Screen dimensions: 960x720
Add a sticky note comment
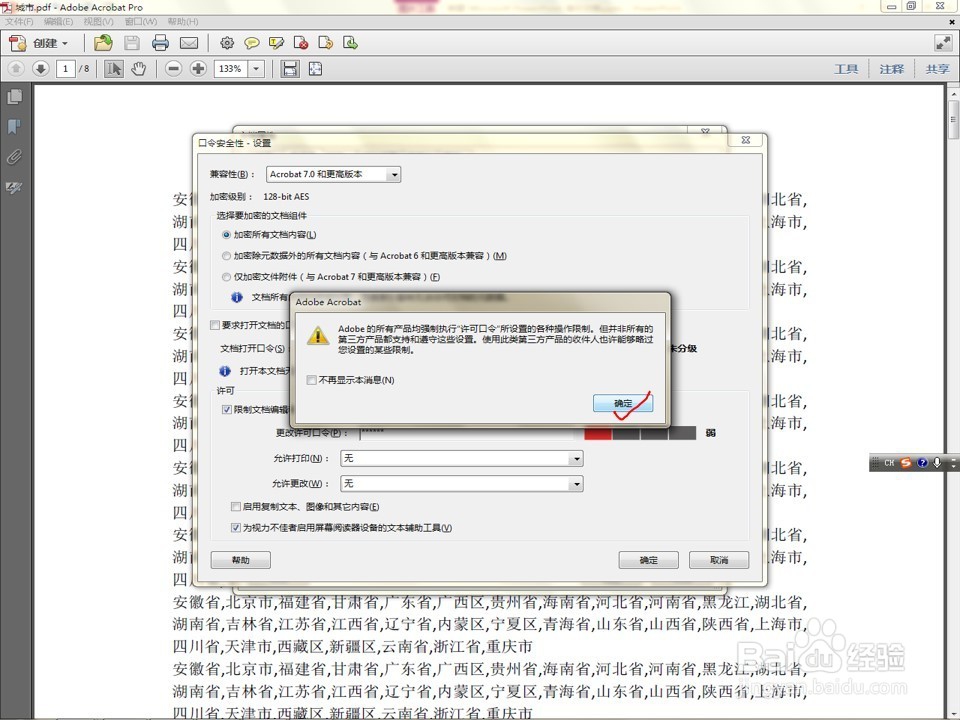[252, 43]
